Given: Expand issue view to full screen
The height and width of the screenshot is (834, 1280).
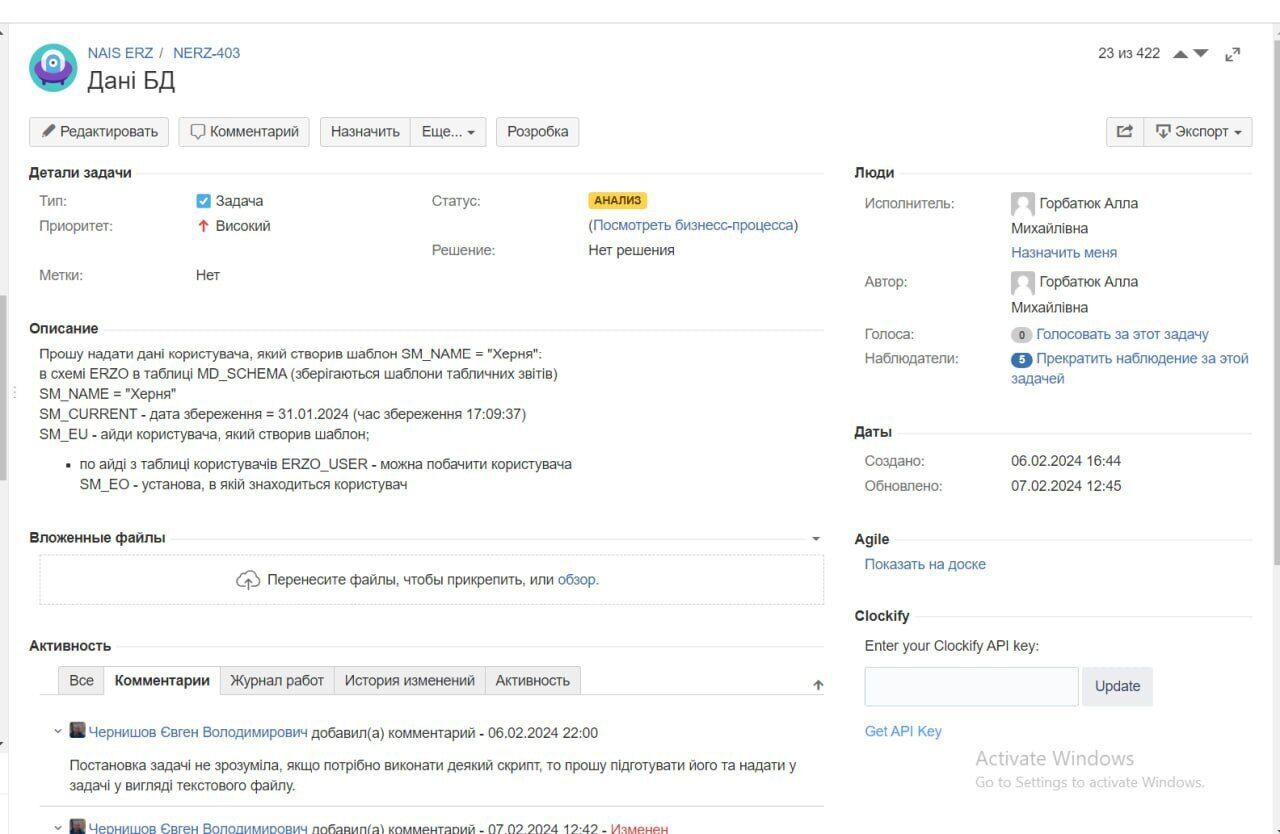Looking at the screenshot, I should click(x=1233, y=54).
